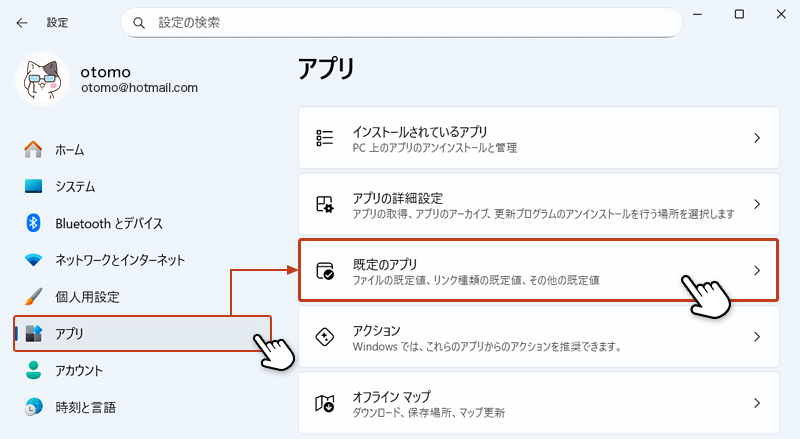Close the 設定 window
This screenshot has width=800, height=439.
pyautogui.click(x=781, y=14)
